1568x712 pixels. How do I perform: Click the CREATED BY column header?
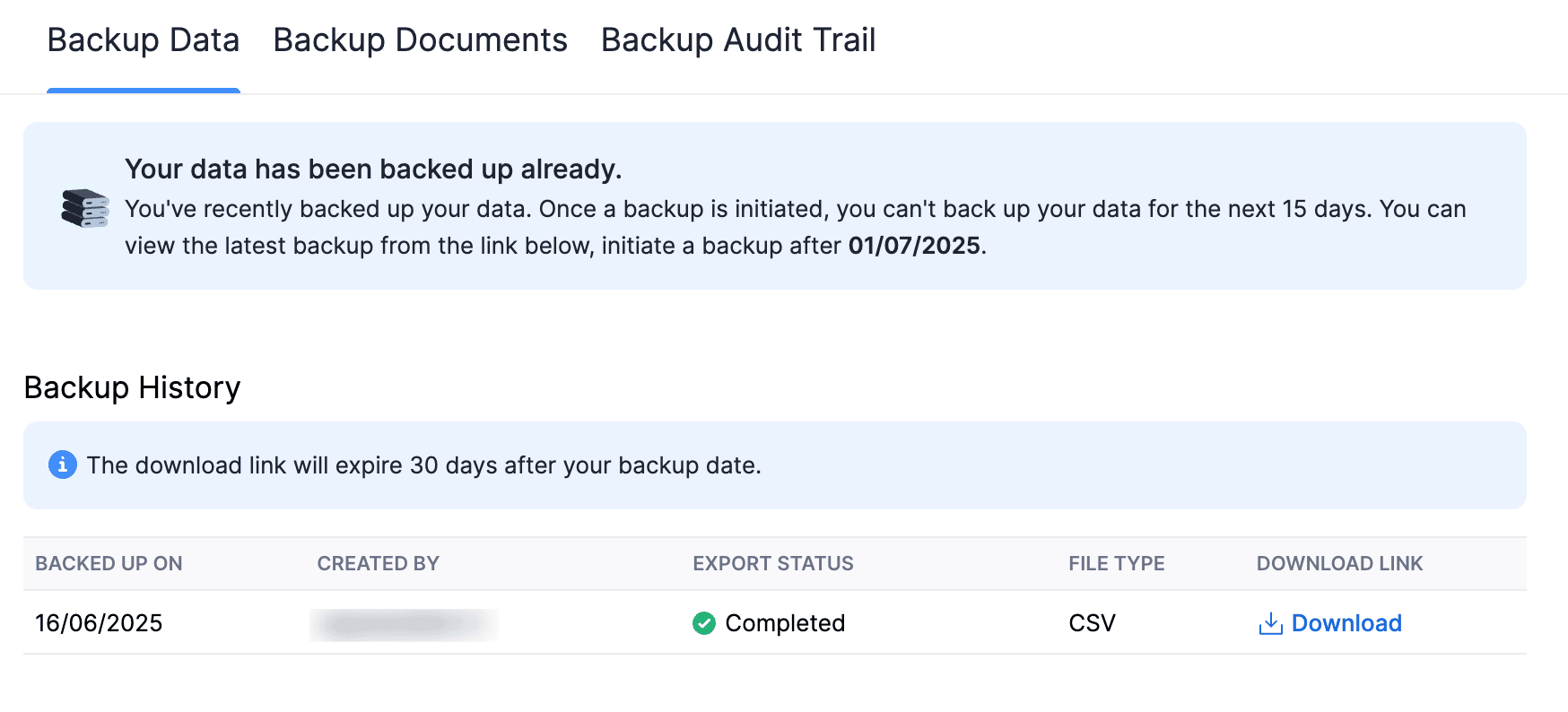(x=378, y=563)
